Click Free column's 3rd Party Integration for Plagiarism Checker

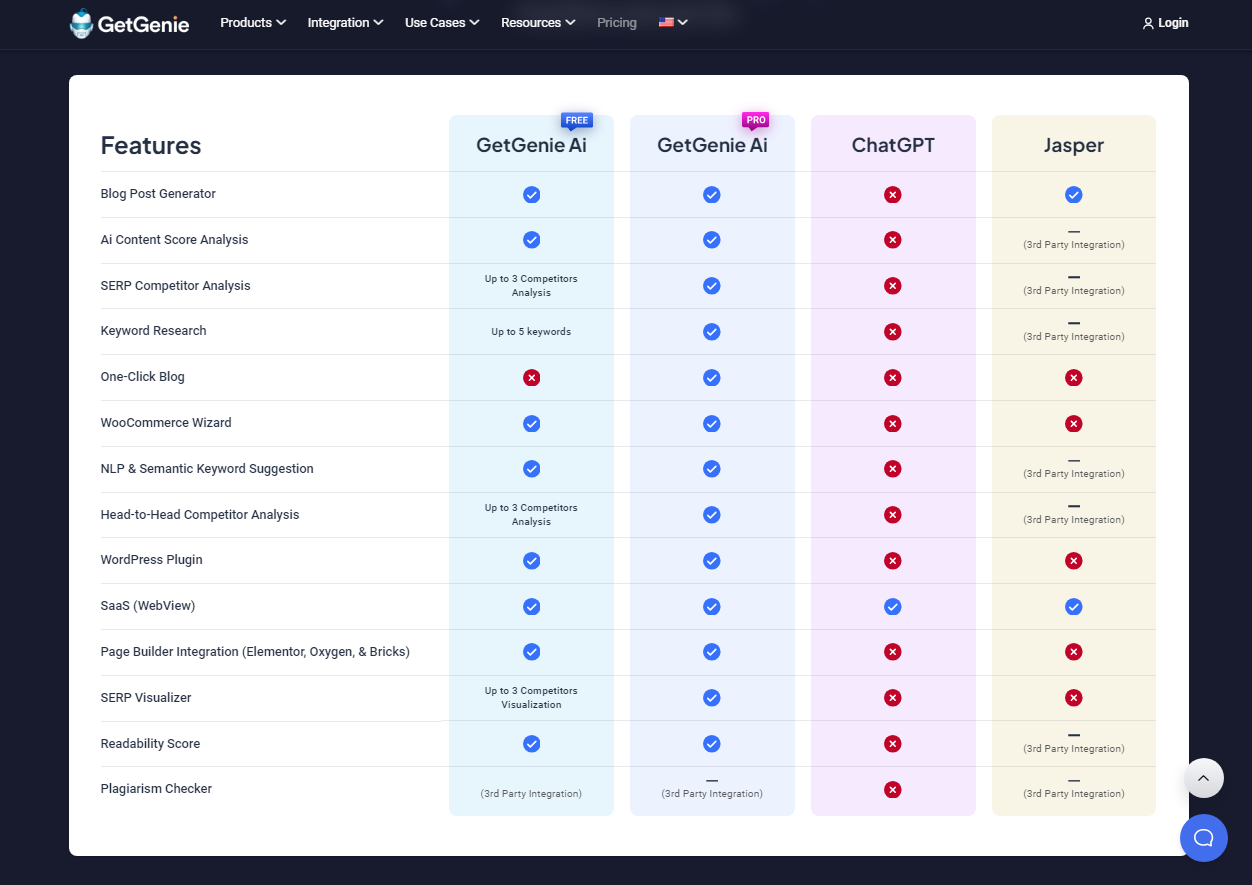[x=531, y=794]
